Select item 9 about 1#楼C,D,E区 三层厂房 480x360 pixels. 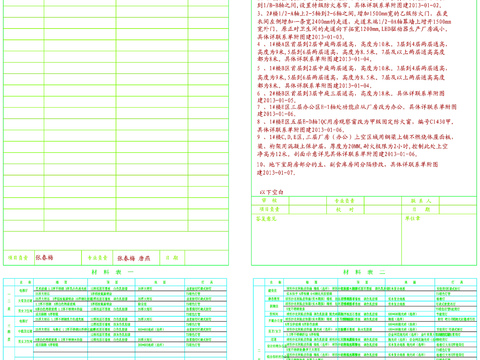tap(355, 146)
